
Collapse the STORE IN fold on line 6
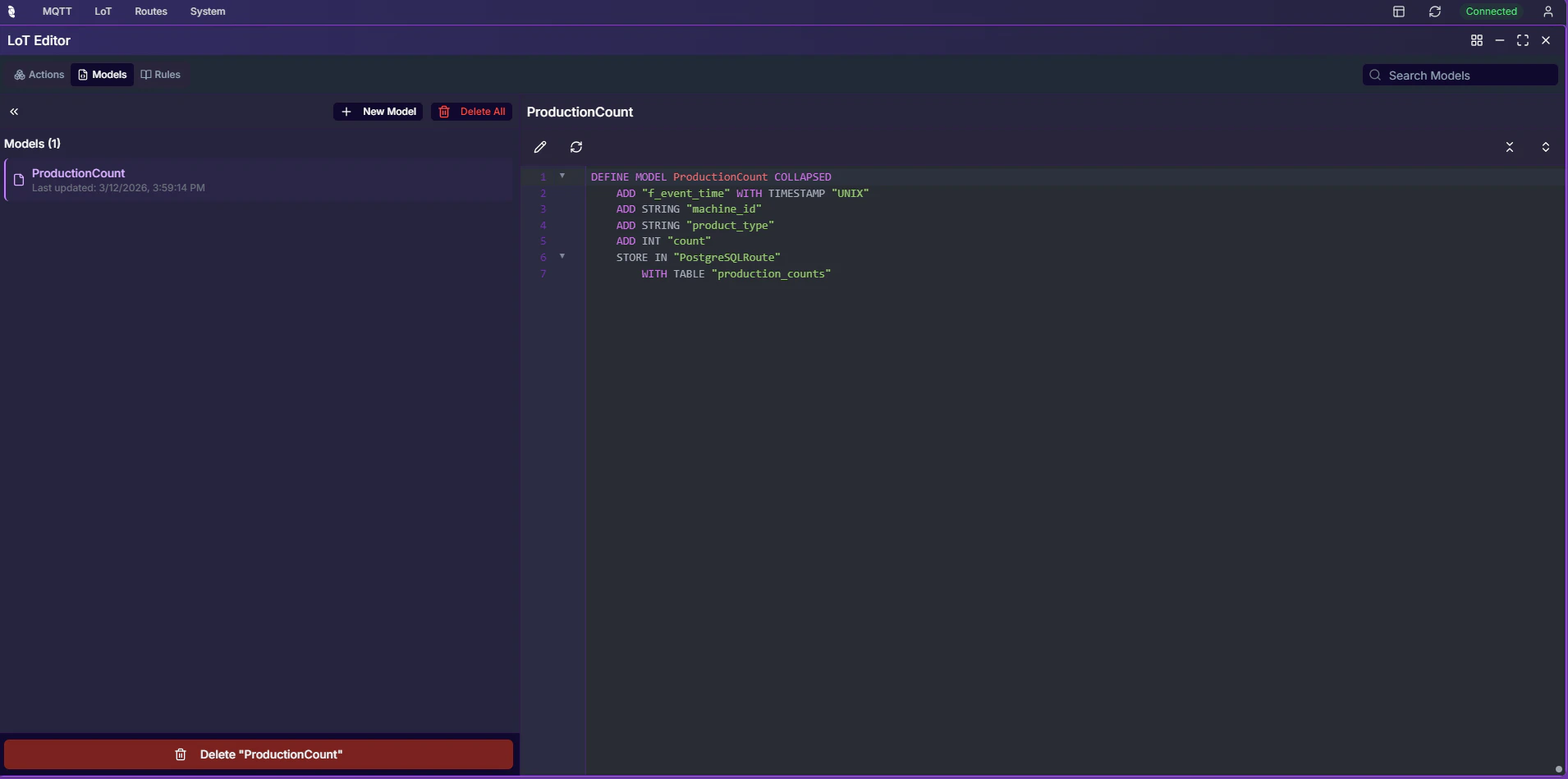click(x=563, y=256)
